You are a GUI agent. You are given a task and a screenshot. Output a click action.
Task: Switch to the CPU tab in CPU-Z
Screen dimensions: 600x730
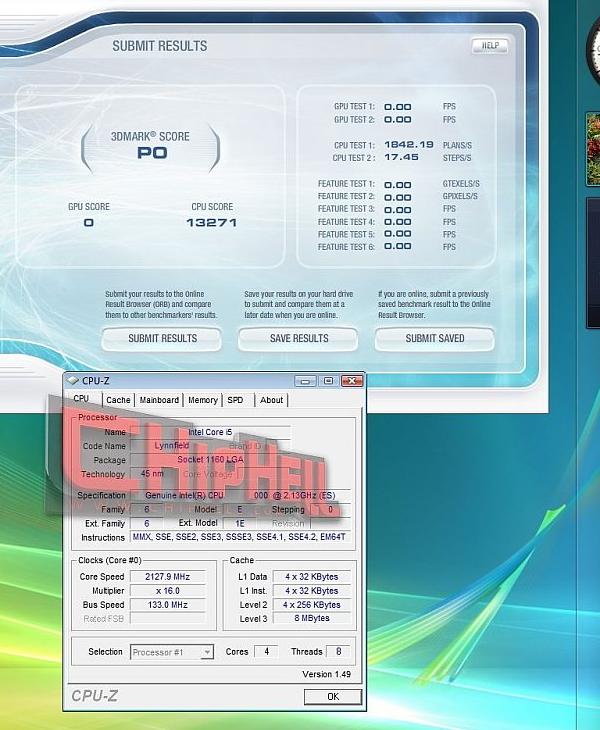[82, 399]
